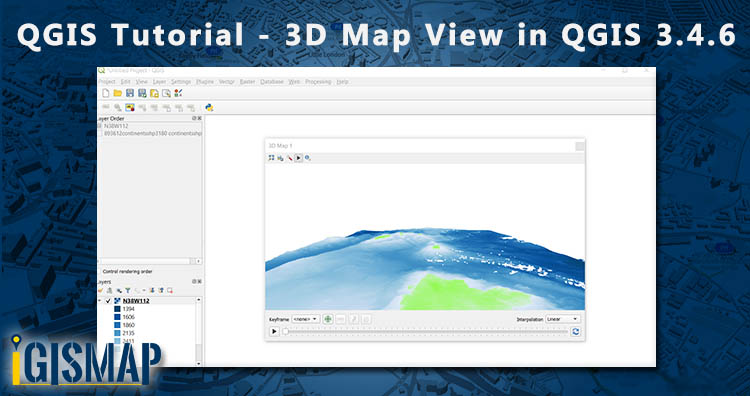Click the green Add keyframe button
750x396 pixels.
click(328, 319)
